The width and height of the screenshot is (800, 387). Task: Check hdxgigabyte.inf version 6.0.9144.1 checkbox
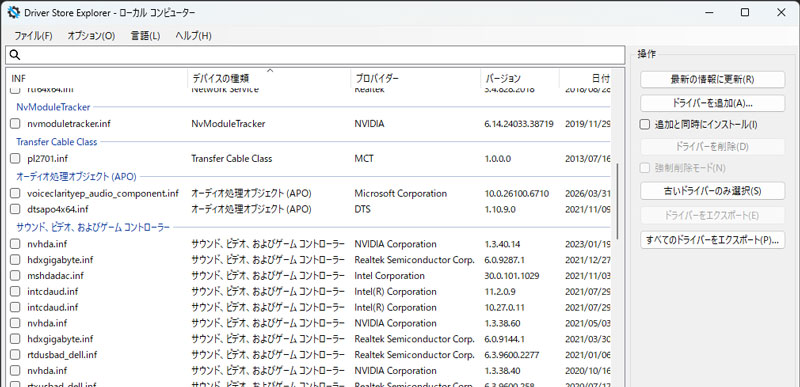coord(15,339)
